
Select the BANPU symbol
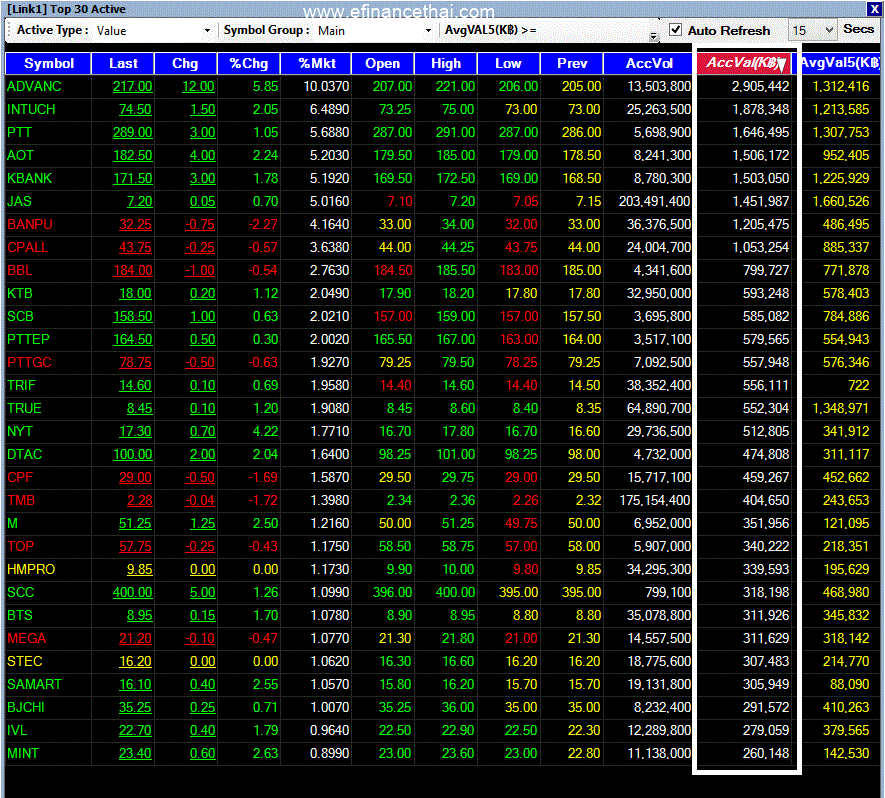[29, 225]
